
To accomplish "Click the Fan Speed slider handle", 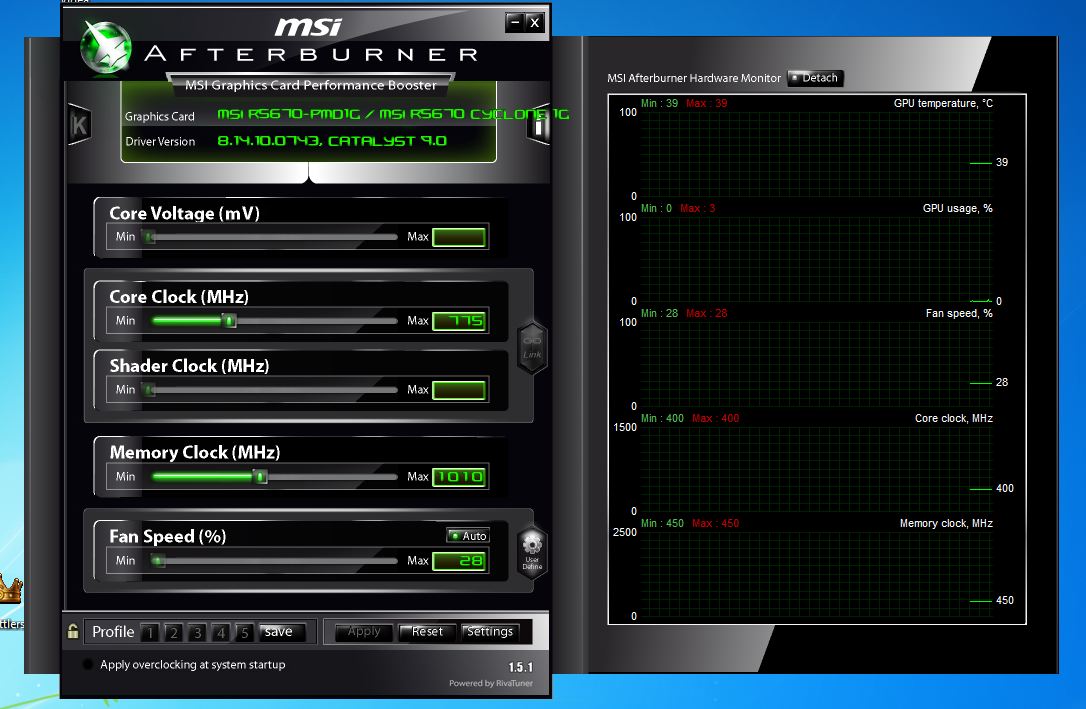I will 158,561.
